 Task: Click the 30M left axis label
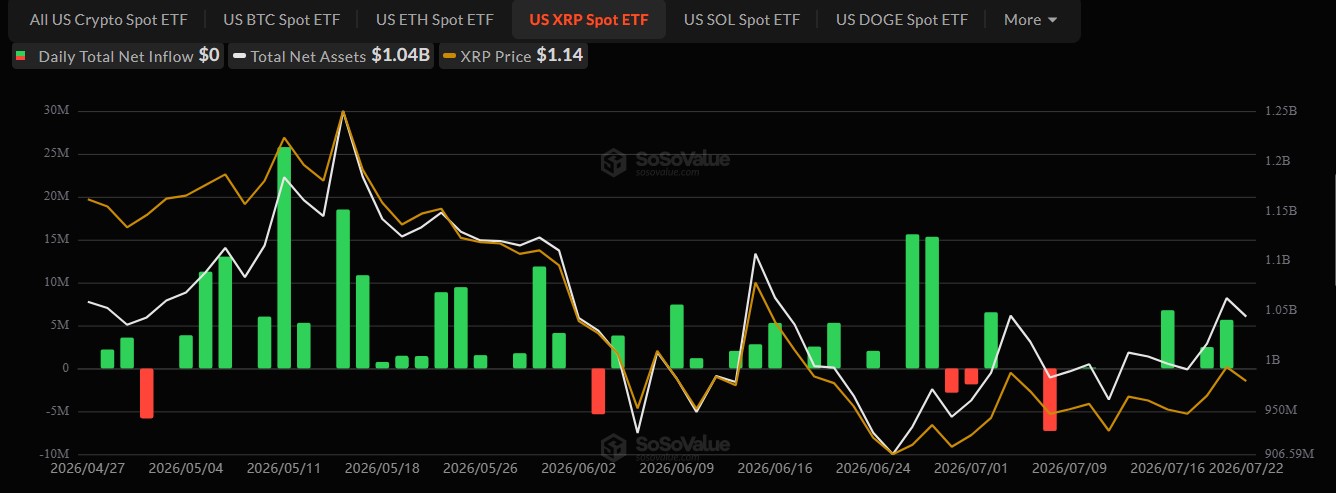tap(56, 110)
